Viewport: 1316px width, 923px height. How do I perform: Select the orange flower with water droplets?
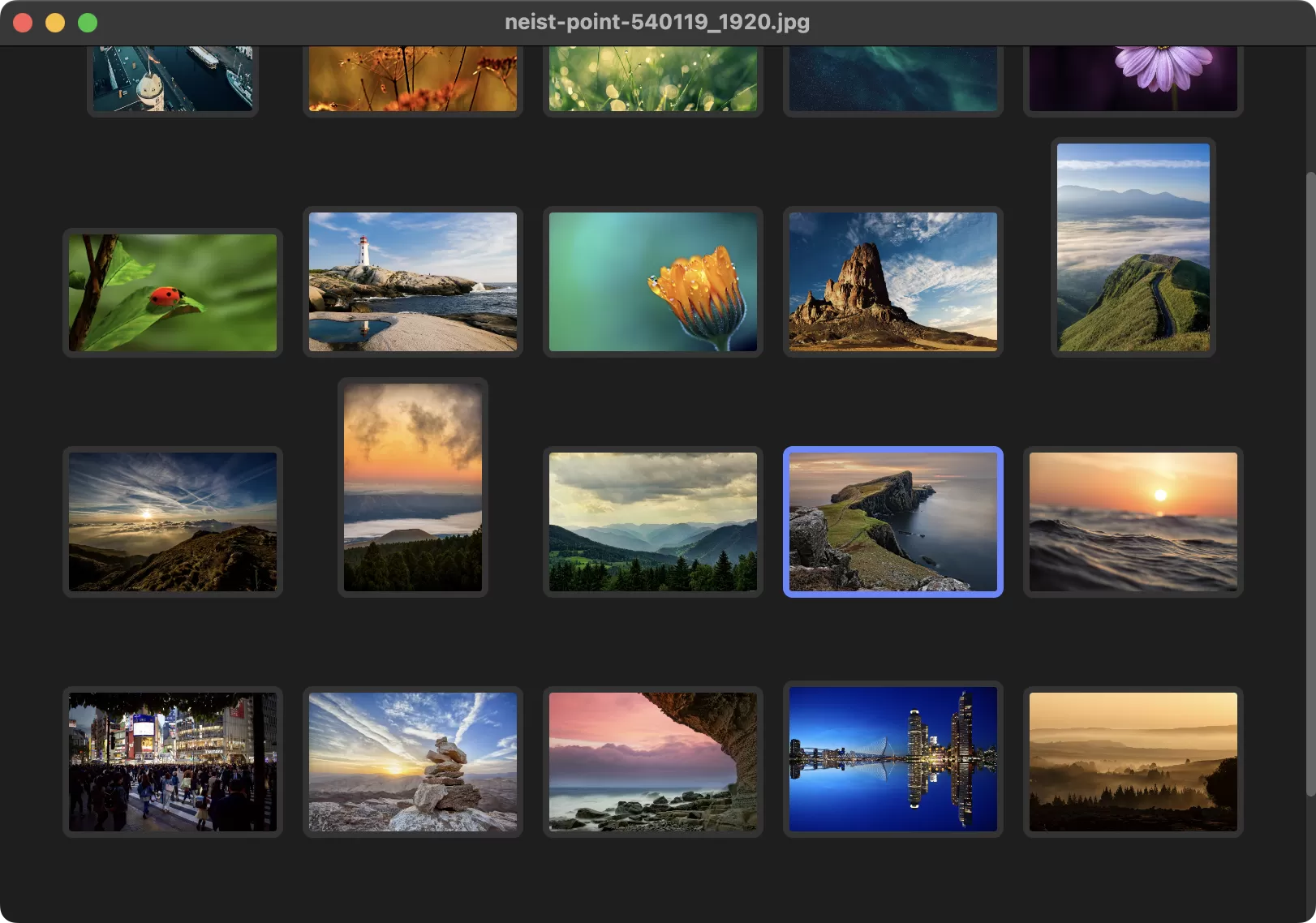(x=653, y=281)
